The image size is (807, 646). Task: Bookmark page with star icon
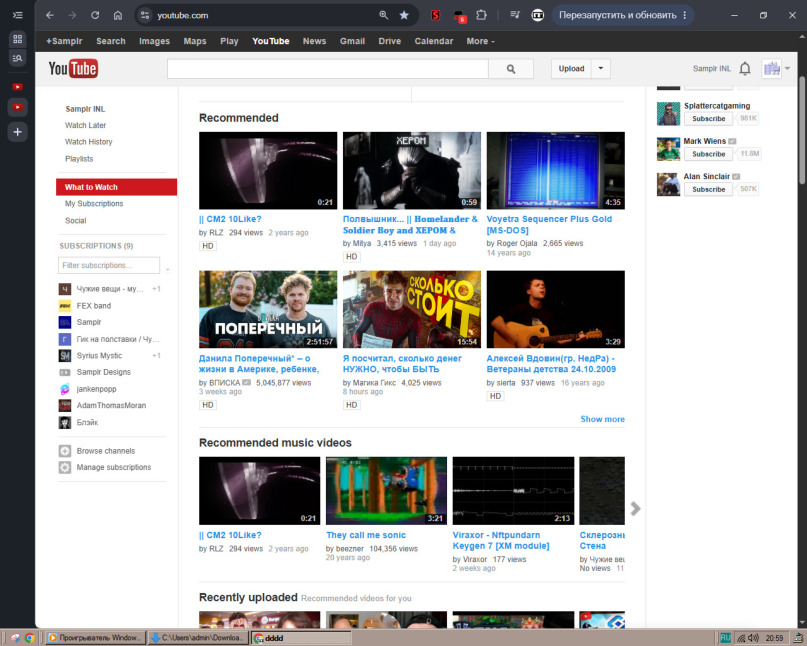click(x=405, y=15)
